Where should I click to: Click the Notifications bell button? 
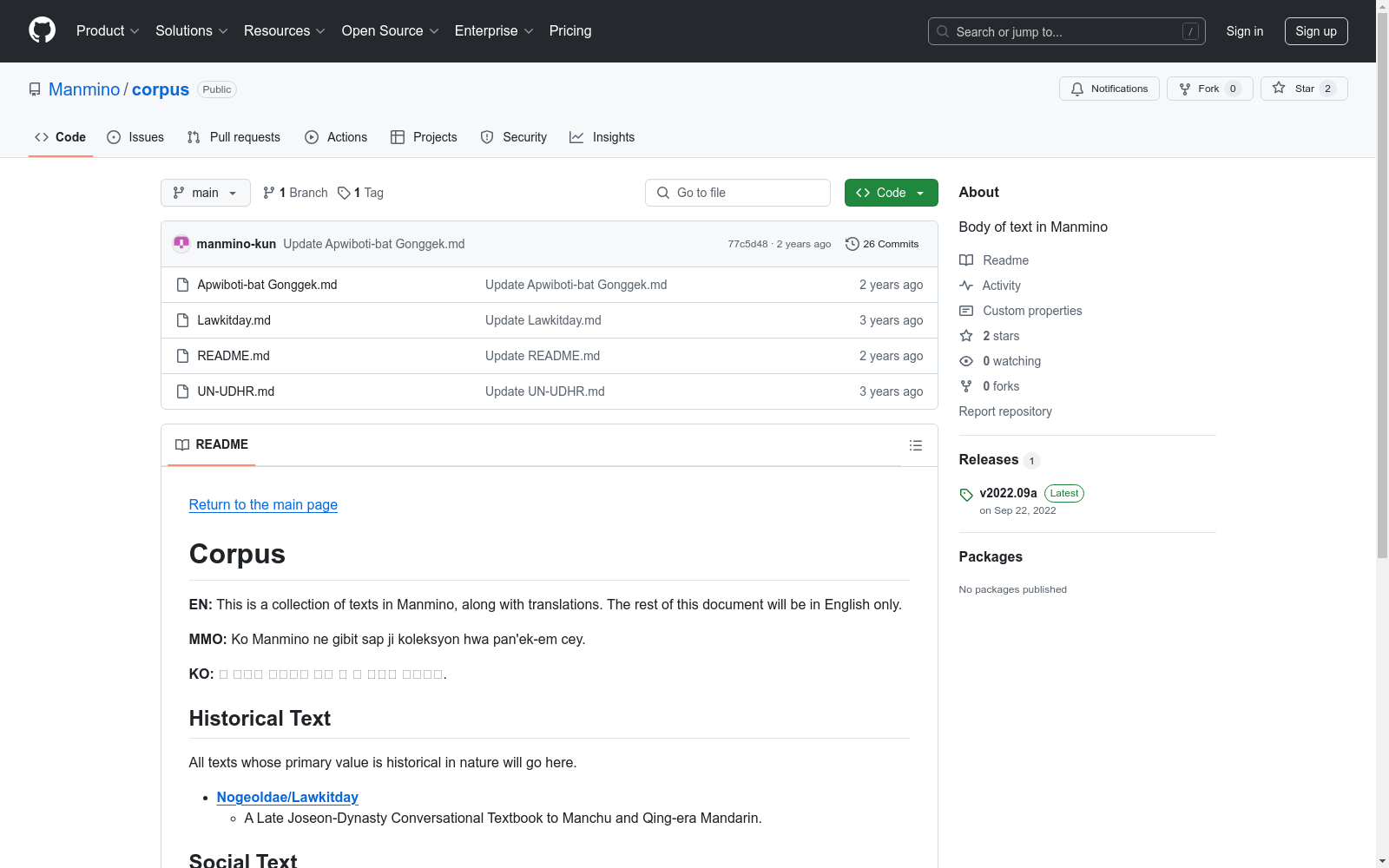tap(1109, 89)
